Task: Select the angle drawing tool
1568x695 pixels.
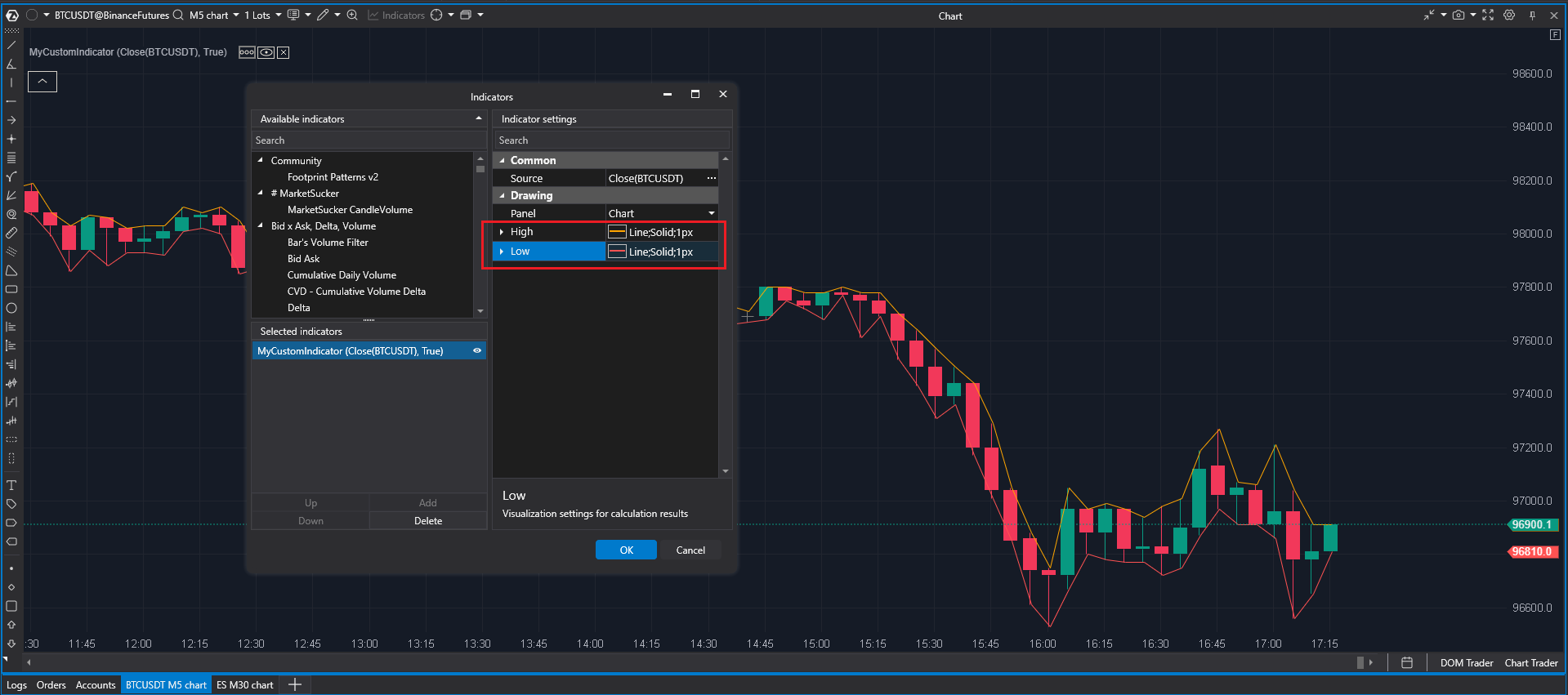Action: pos(11,64)
